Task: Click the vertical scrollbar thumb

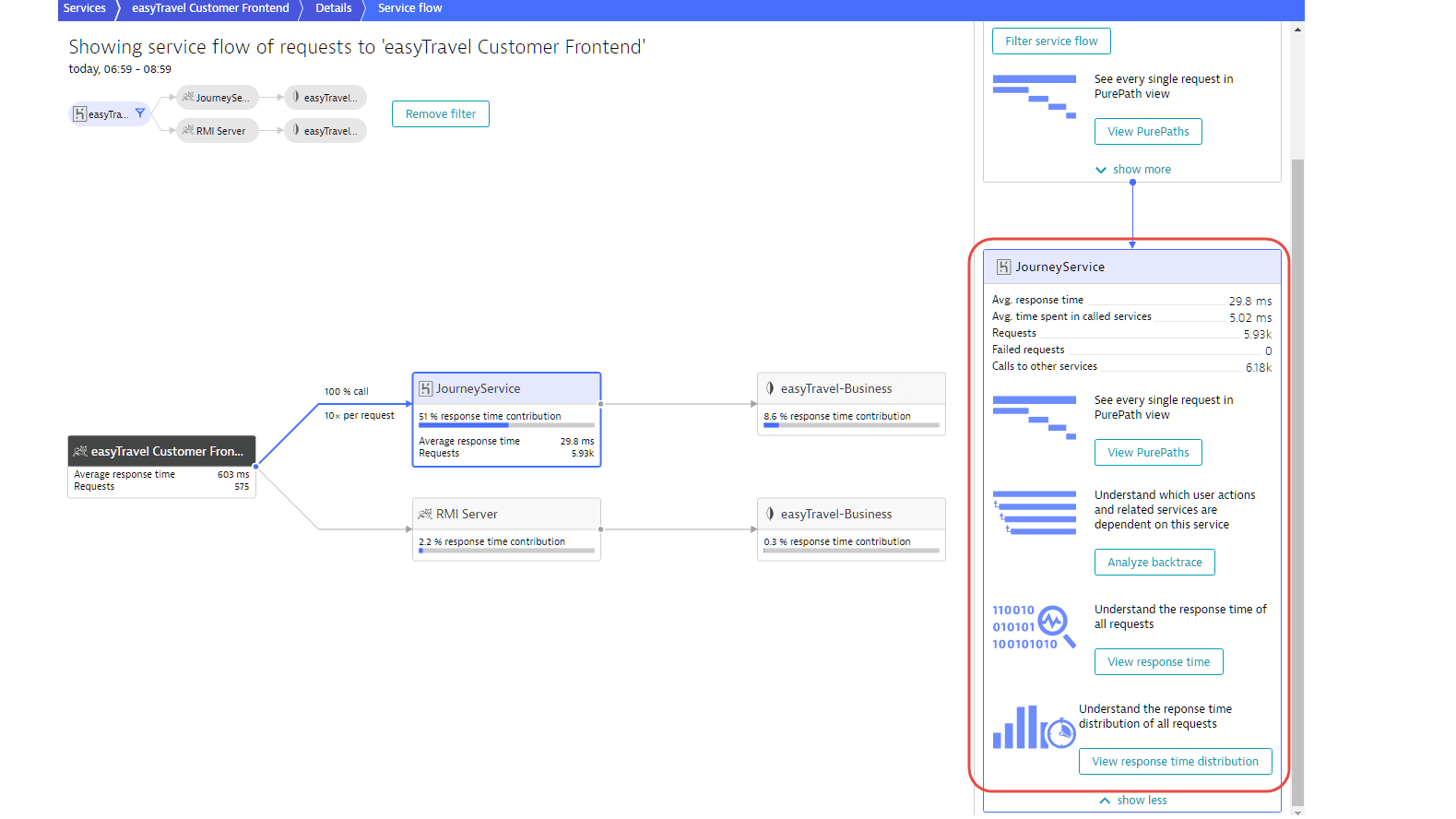Action: click(x=1298, y=482)
